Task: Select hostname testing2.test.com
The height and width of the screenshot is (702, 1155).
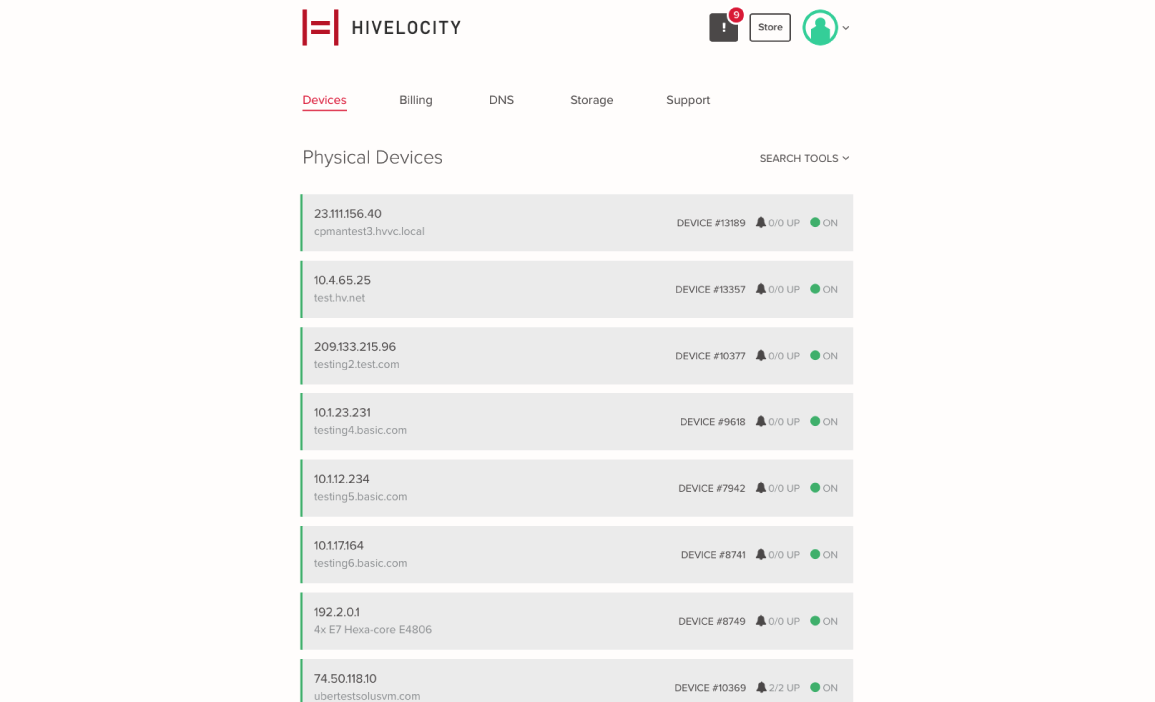Action: (357, 365)
